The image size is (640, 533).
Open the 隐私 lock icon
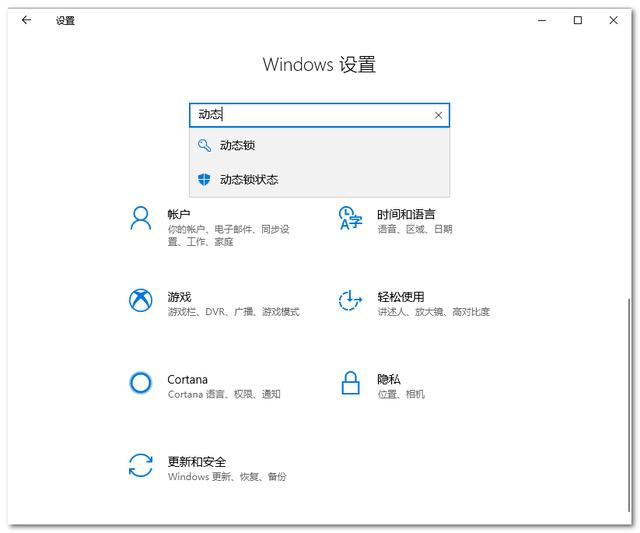[350, 383]
